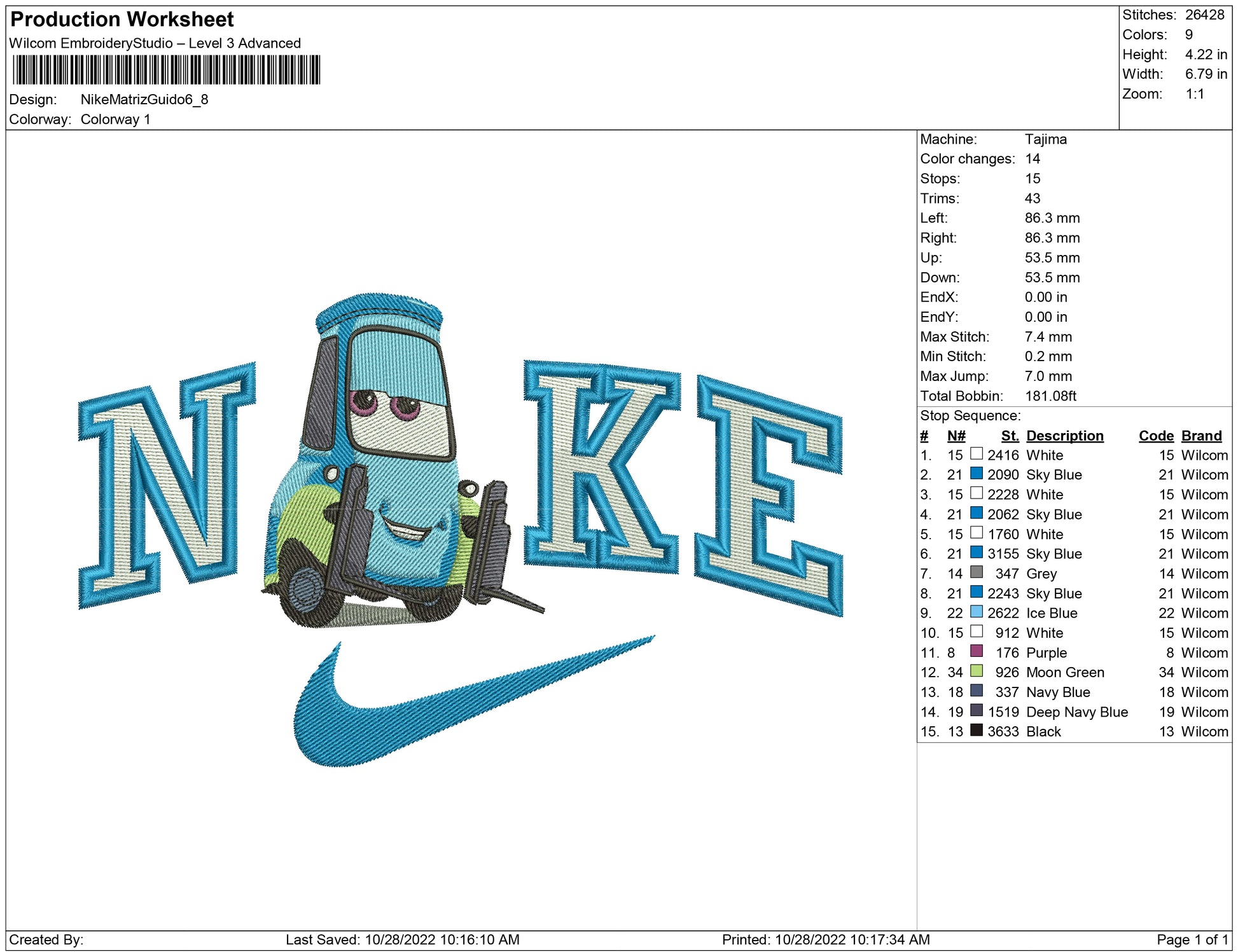Click the Black color swatch in stop 15
Image resolution: width=1238 pixels, height=952 pixels.
976,730
